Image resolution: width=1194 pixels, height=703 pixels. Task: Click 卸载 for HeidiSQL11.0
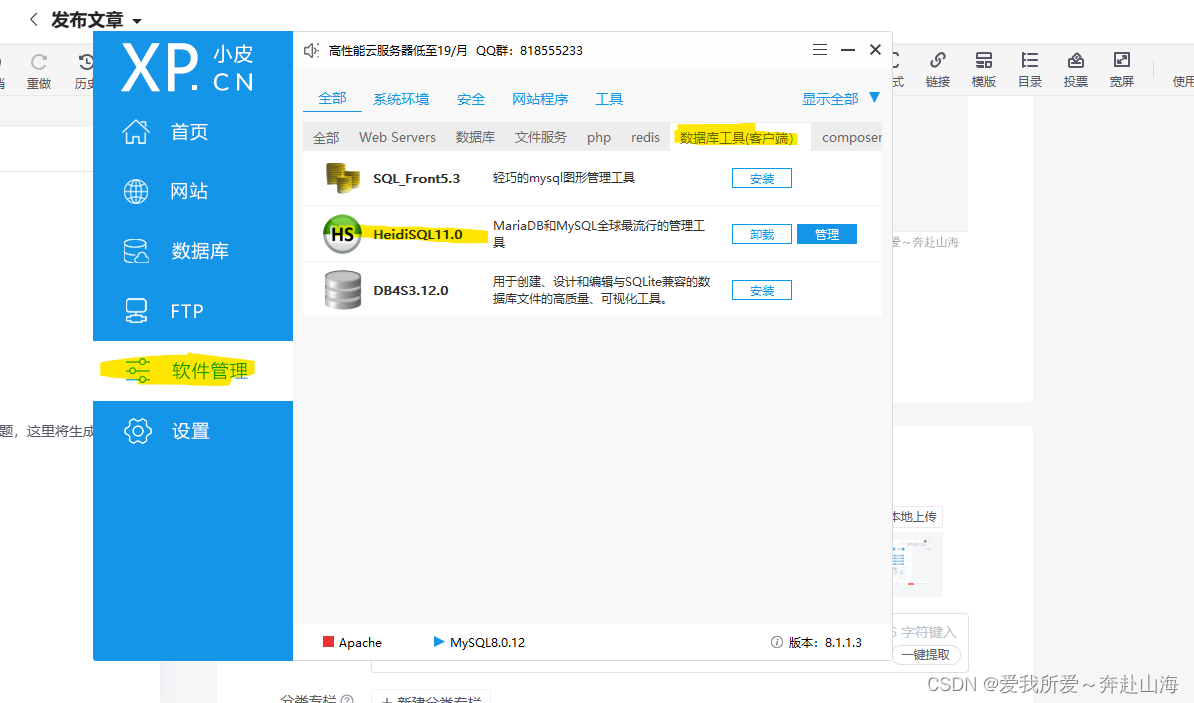click(x=761, y=234)
